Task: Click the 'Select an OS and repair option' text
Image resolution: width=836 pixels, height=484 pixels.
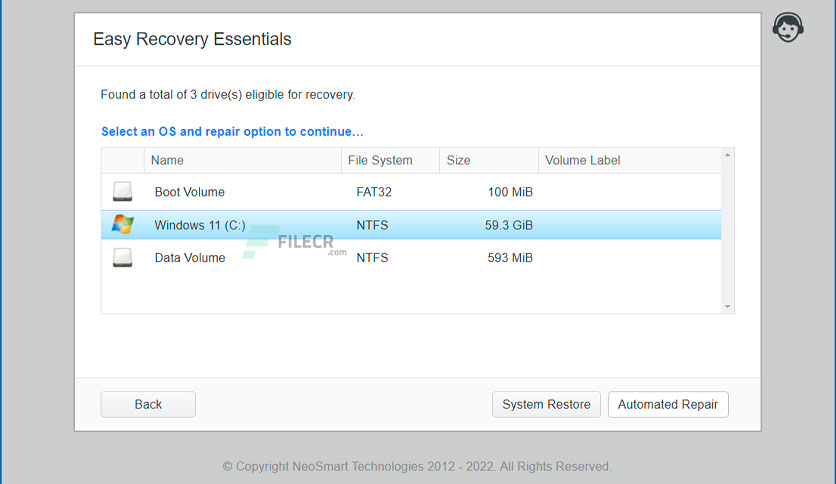Action: point(232,132)
